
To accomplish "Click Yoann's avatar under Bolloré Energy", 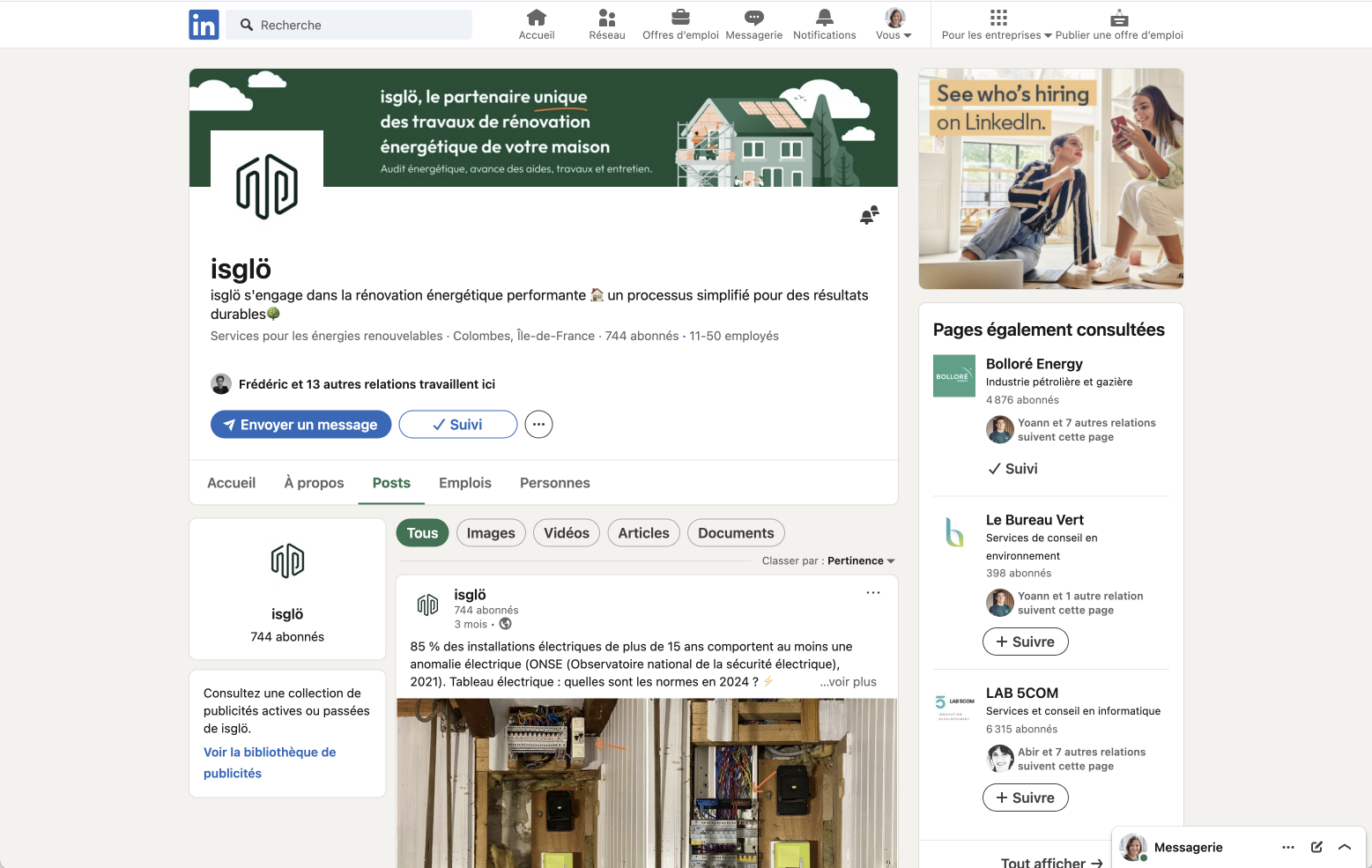I will click(x=1000, y=430).
